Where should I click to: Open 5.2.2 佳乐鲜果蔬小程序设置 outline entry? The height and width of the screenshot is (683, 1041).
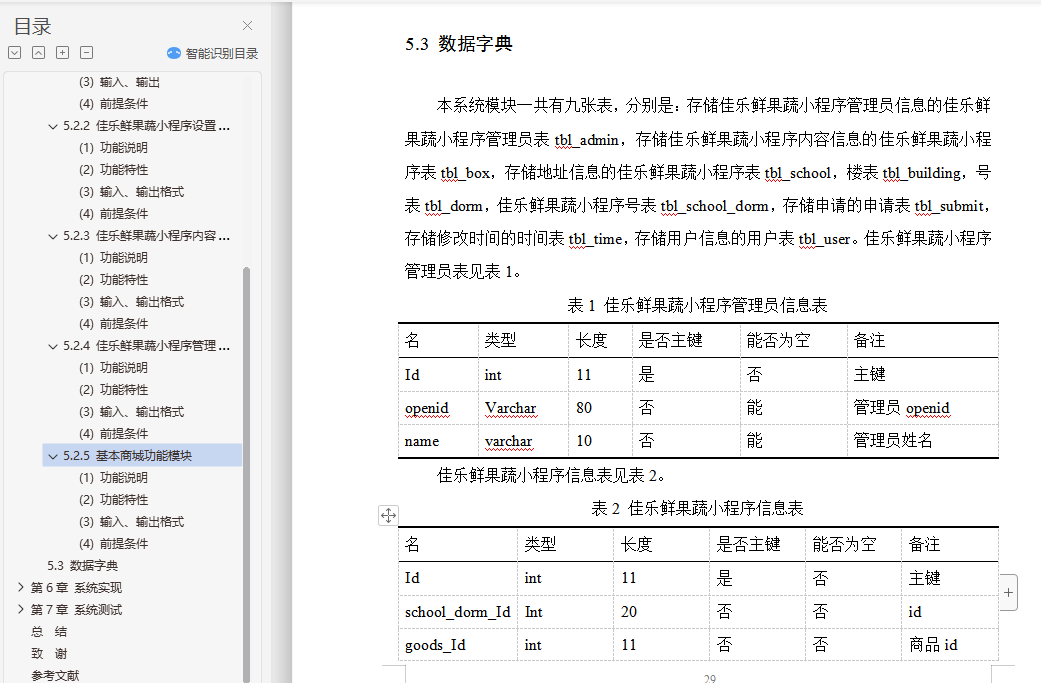coord(146,125)
